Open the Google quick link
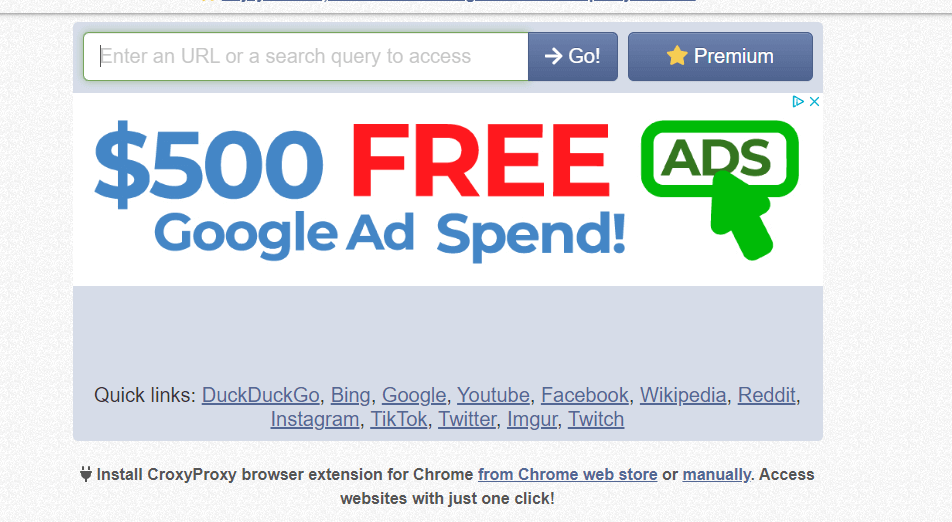Screen dimensions: 952x522 [x=414, y=395]
